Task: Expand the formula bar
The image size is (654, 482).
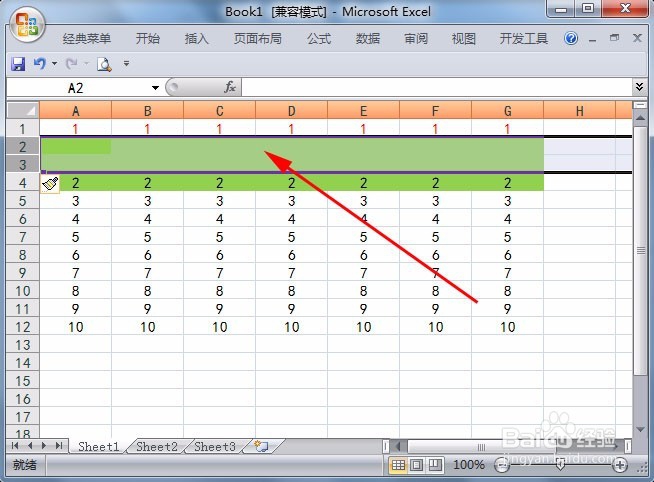Action: [639, 87]
